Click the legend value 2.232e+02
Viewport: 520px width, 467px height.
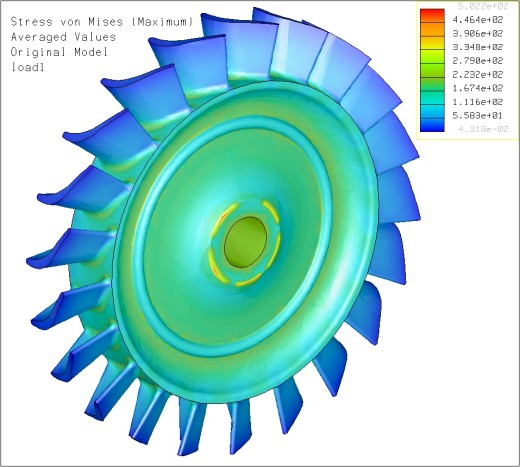click(477, 75)
